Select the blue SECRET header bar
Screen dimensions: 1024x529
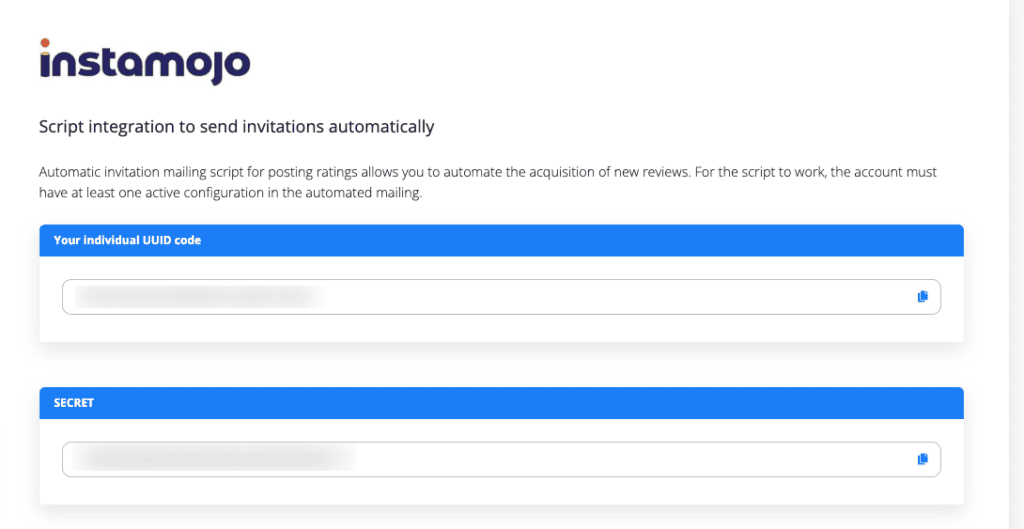tap(500, 402)
